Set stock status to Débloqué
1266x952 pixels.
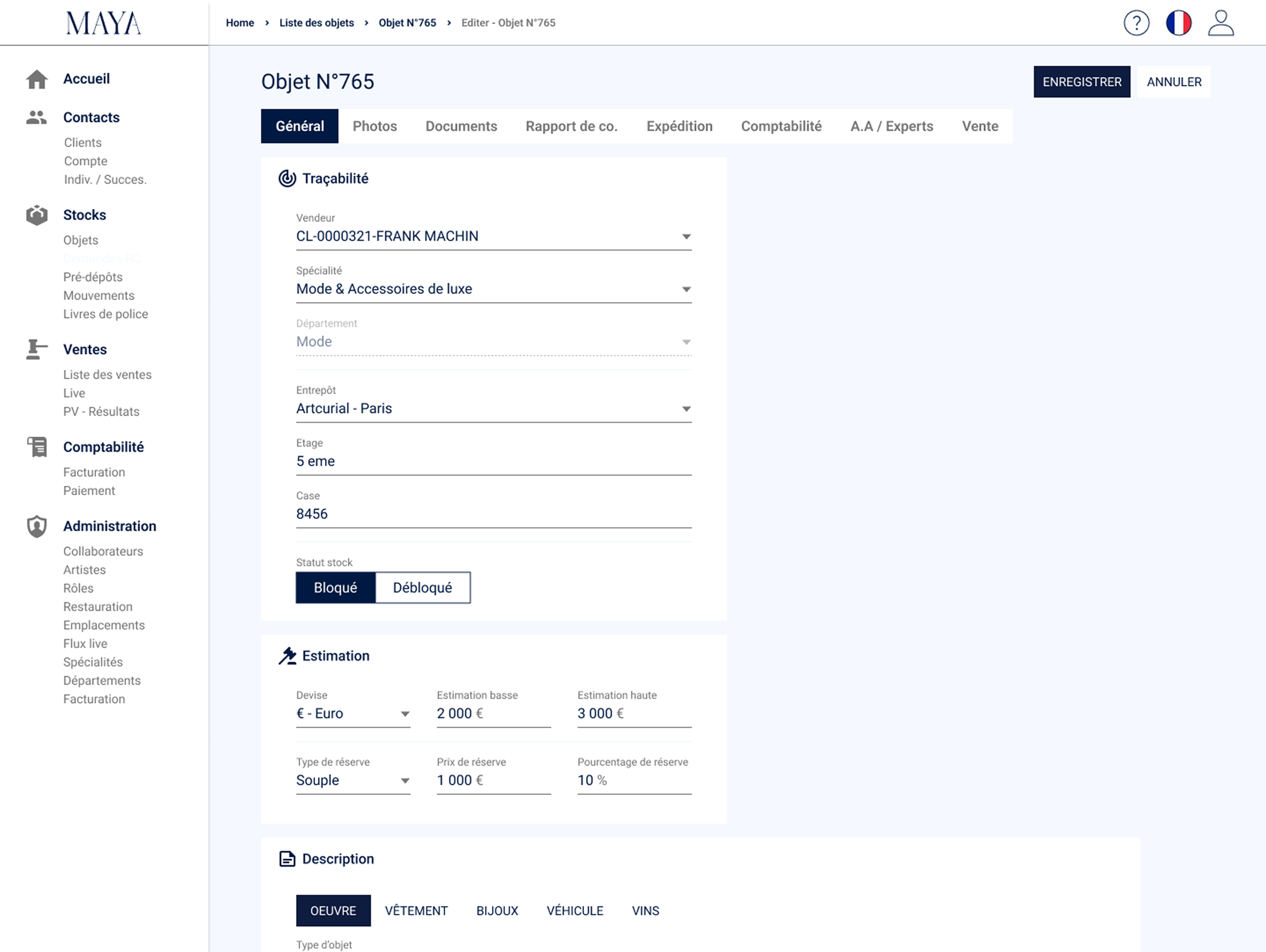click(422, 588)
